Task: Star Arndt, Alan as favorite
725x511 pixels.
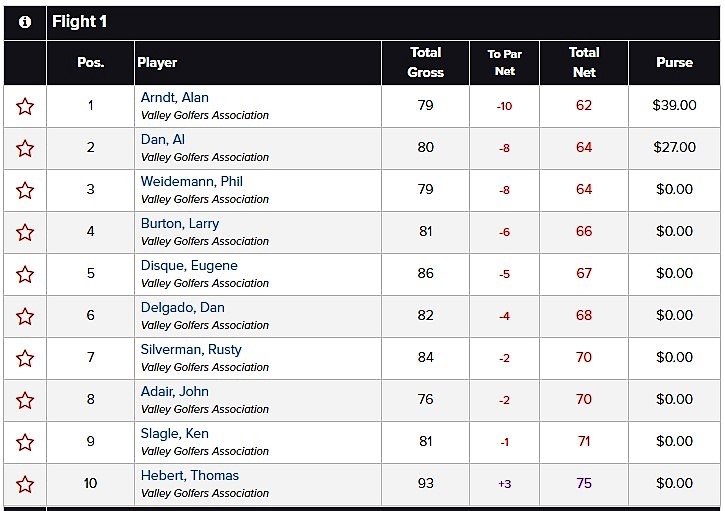Action: (x=25, y=106)
